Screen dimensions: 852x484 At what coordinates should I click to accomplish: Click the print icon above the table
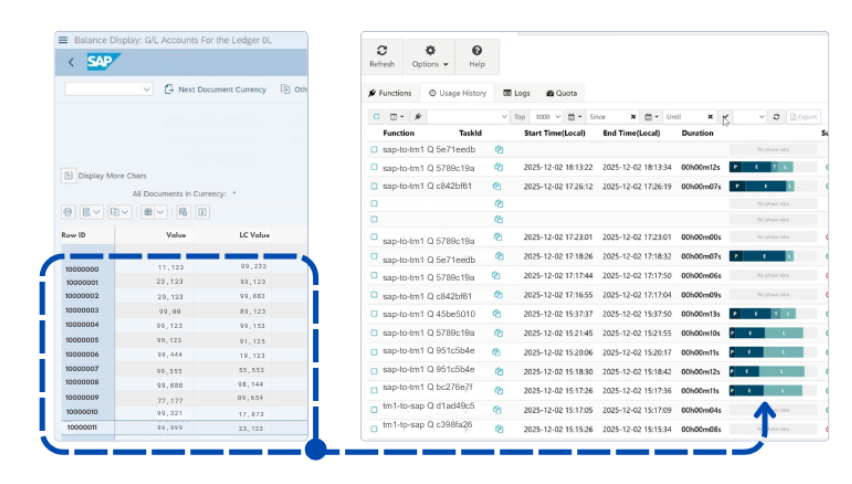click(68, 212)
